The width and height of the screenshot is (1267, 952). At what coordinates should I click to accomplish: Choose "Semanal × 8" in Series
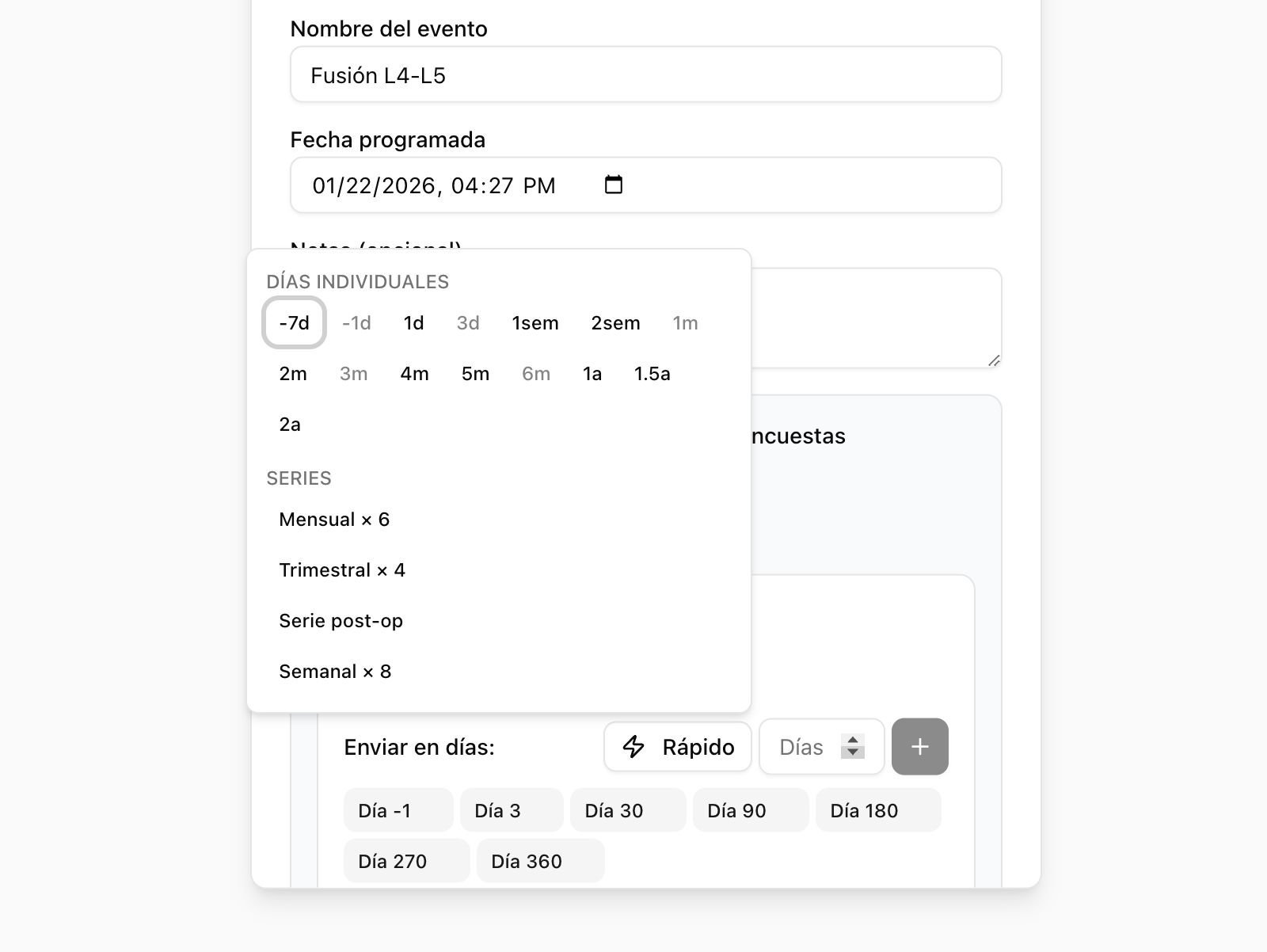[x=335, y=671]
